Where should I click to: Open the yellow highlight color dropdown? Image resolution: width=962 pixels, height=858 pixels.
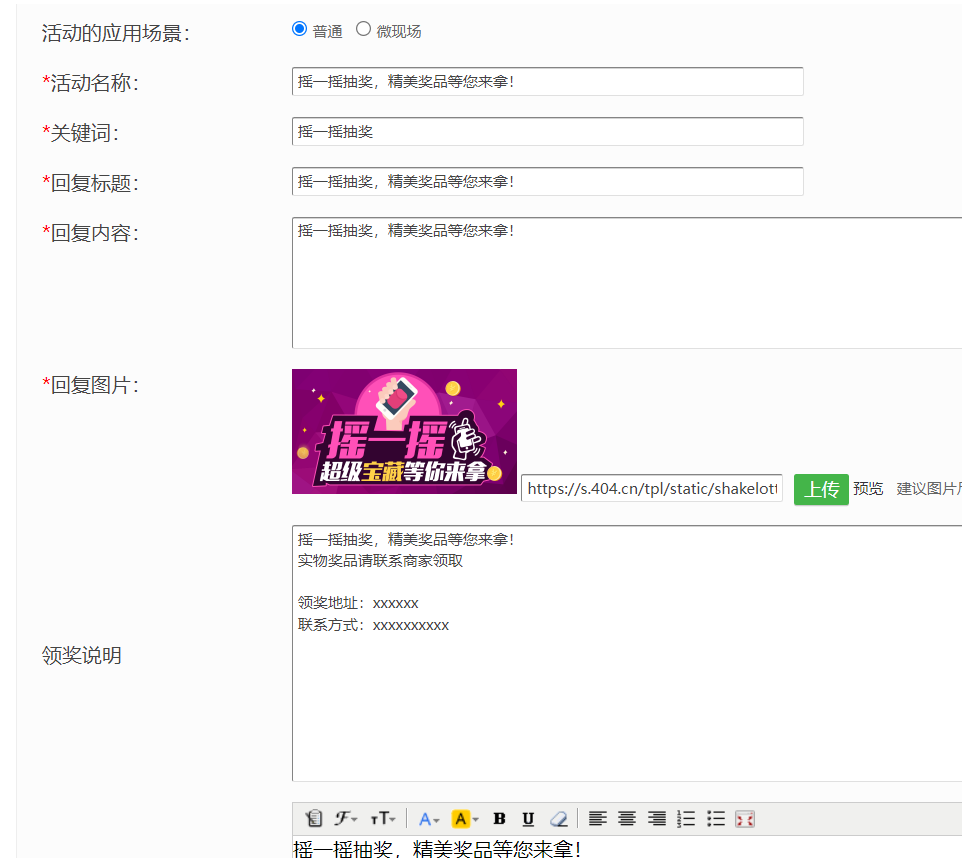[x=464, y=819]
